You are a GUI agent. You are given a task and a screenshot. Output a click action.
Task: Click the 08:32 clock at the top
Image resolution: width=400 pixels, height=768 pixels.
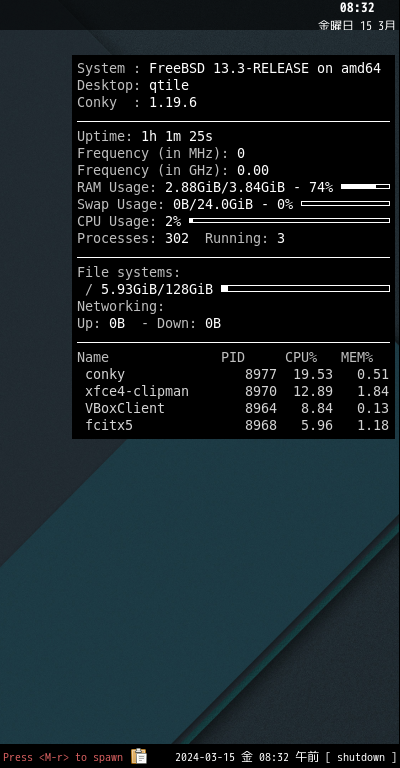357,8
